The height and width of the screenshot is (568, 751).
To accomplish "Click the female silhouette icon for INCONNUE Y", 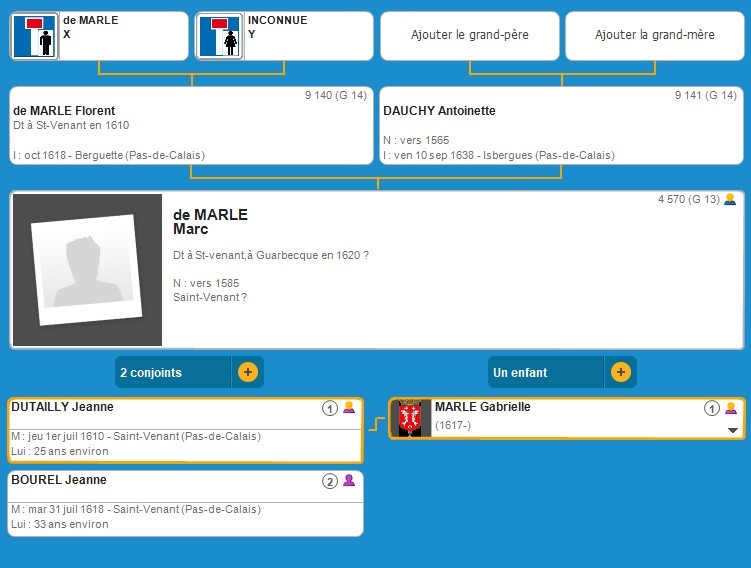I will 220,36.
